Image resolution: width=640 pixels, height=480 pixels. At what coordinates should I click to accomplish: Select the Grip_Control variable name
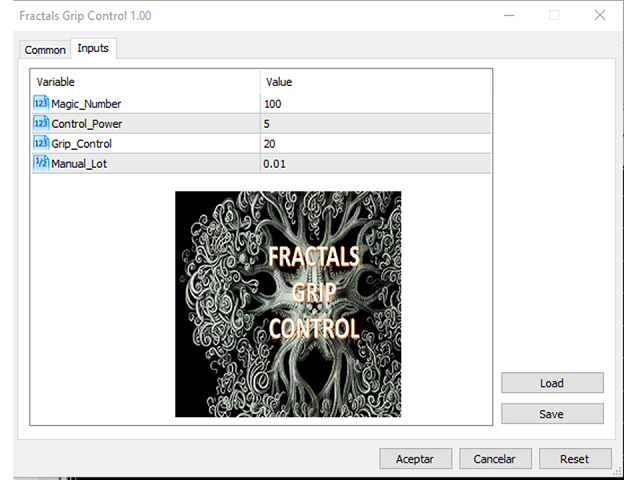[82, 143]
